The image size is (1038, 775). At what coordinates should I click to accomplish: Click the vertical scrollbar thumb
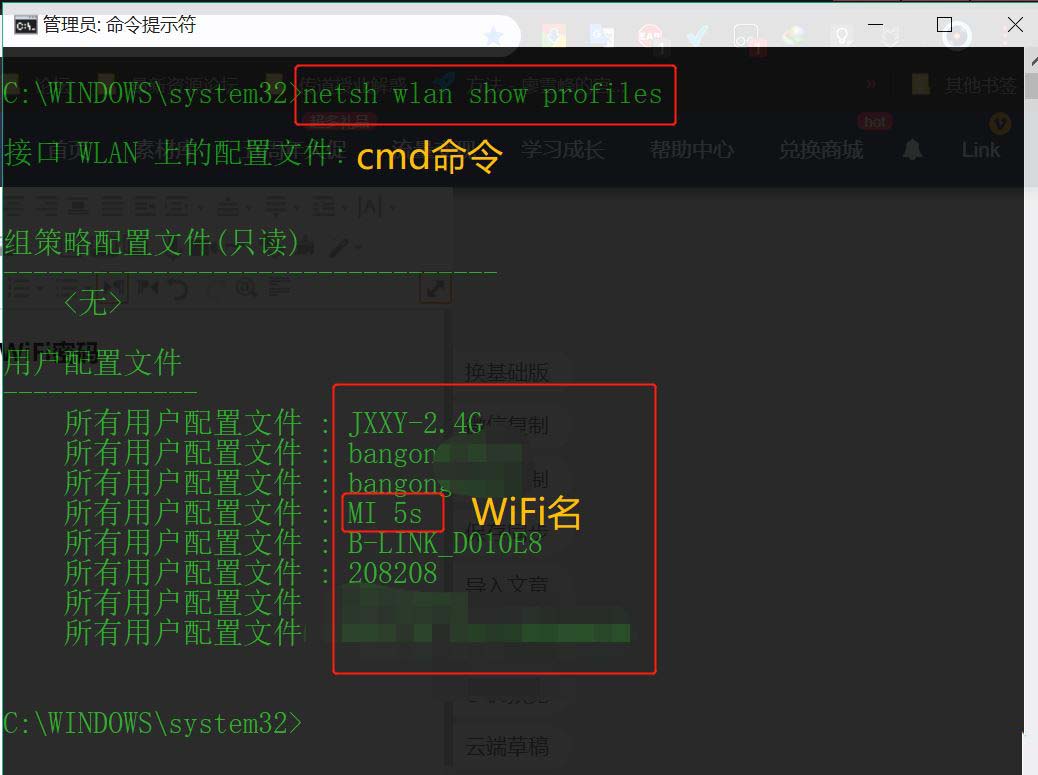point(1032,85)
